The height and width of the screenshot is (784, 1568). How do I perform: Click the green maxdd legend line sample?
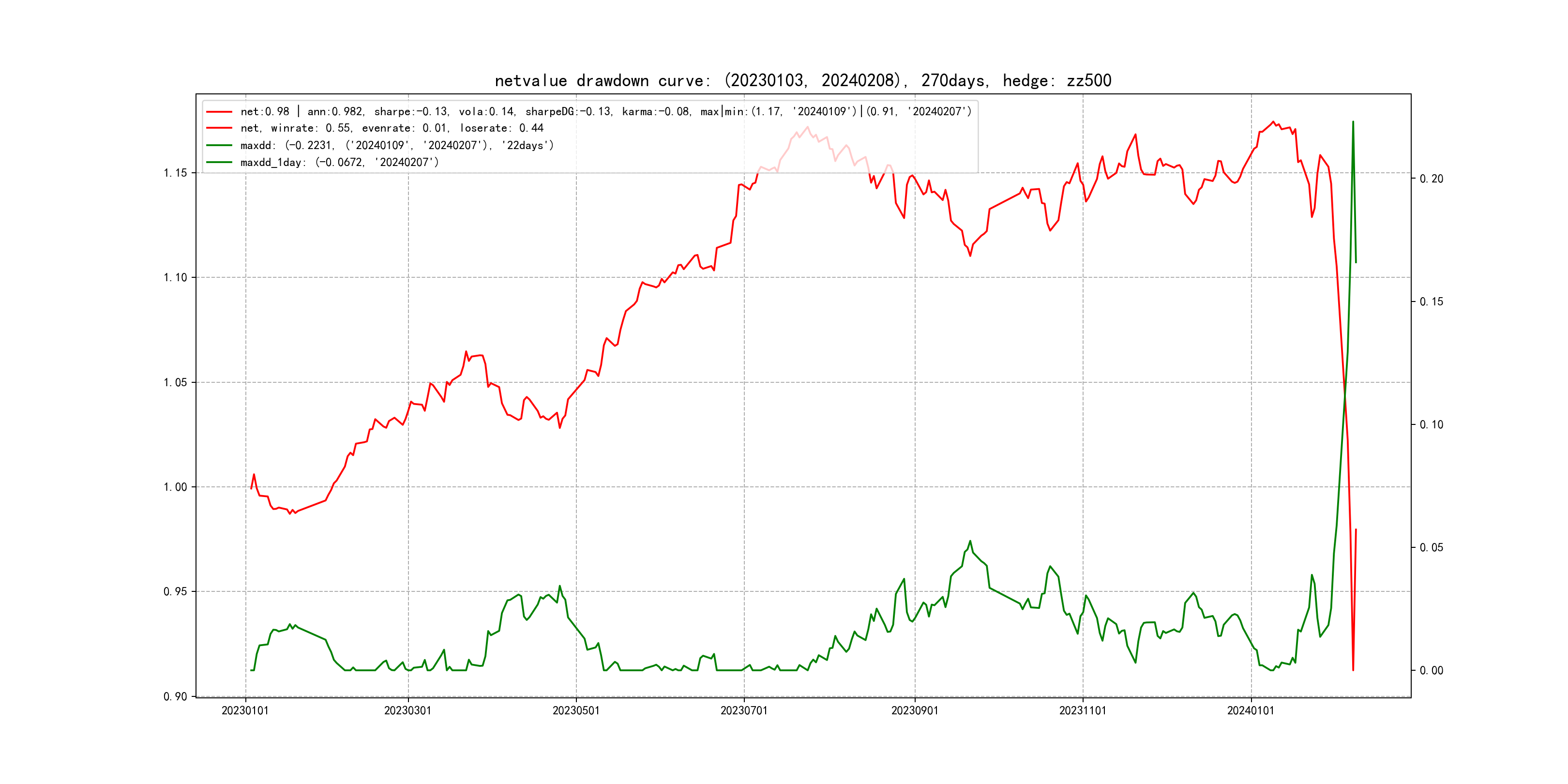click(x=219, y=146)
